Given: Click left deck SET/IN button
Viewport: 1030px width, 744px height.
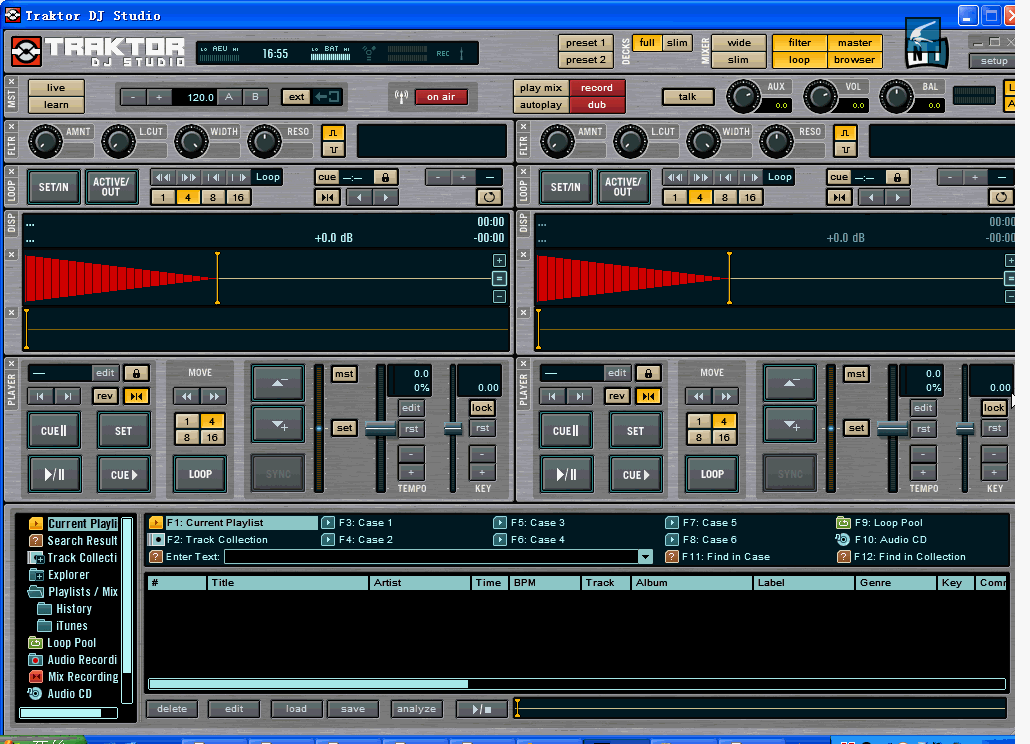Looking at the screenshot, I should (x=53, y=187).
